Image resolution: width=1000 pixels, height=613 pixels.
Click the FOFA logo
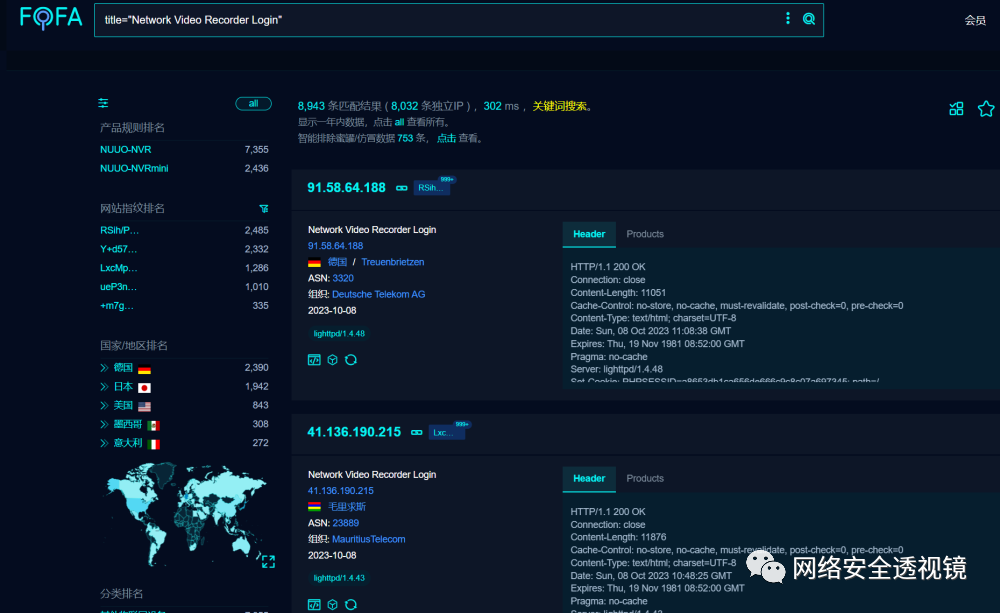coord(51,18)
